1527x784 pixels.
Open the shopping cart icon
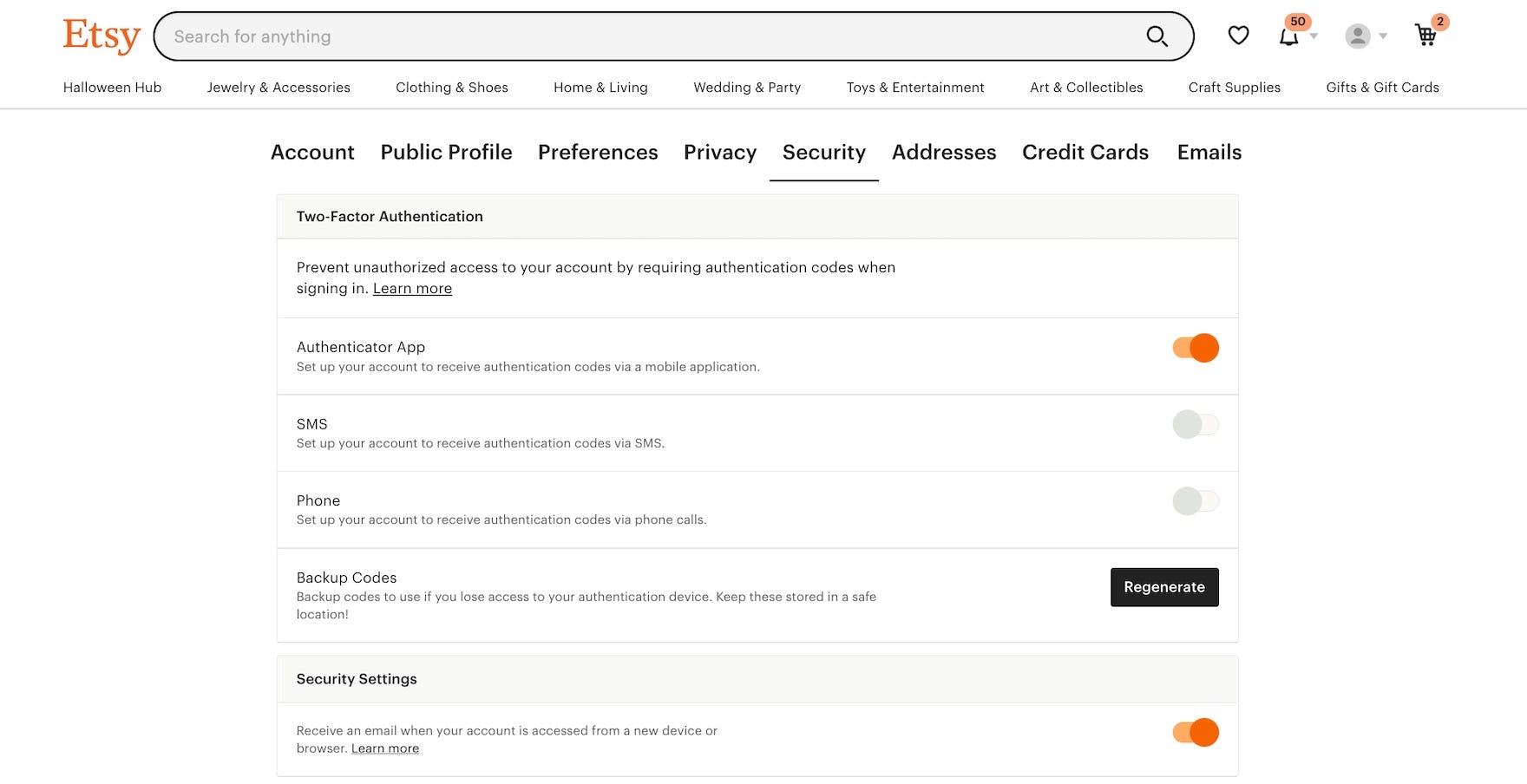(1425, 36)
